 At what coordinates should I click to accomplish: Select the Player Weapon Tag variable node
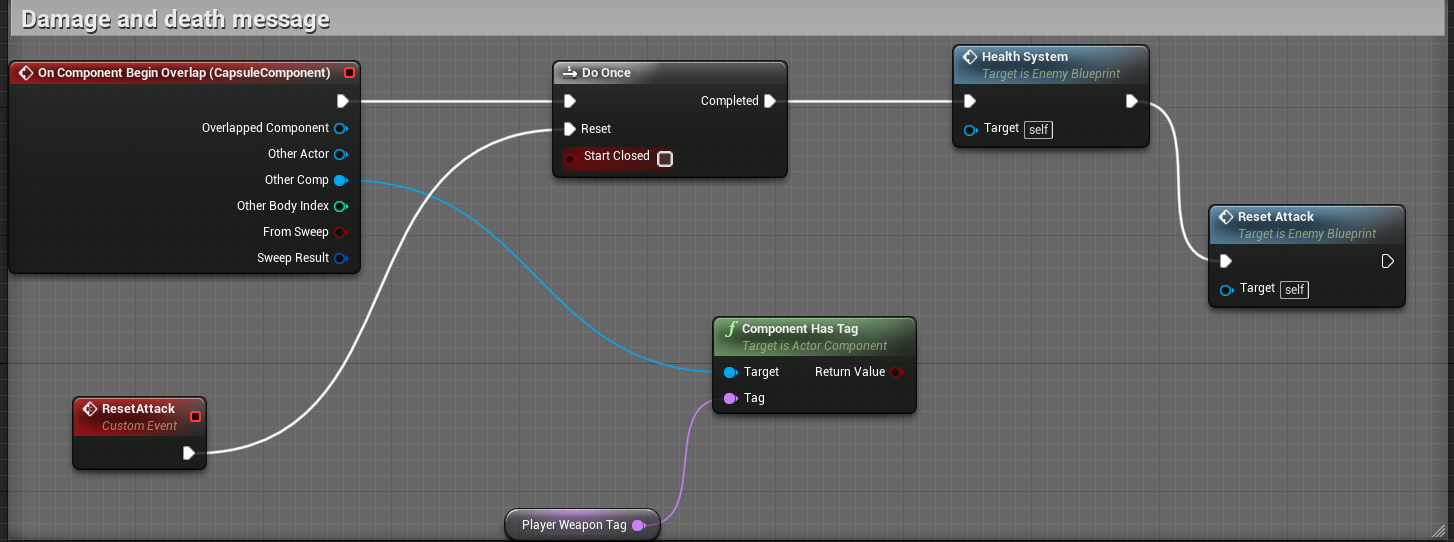pyautogui.click(x=574, y=525)
